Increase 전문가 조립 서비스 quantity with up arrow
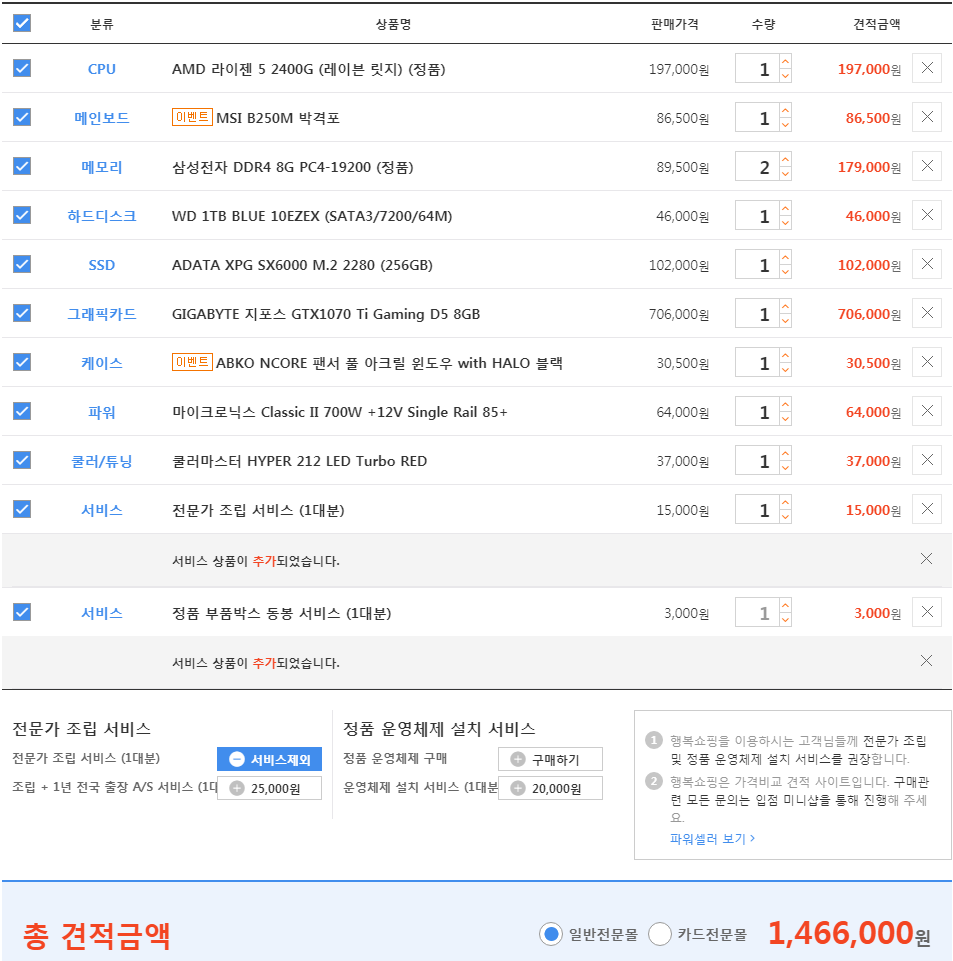The width and height of the screenshot is (953, 961). [x=785, y=503]
